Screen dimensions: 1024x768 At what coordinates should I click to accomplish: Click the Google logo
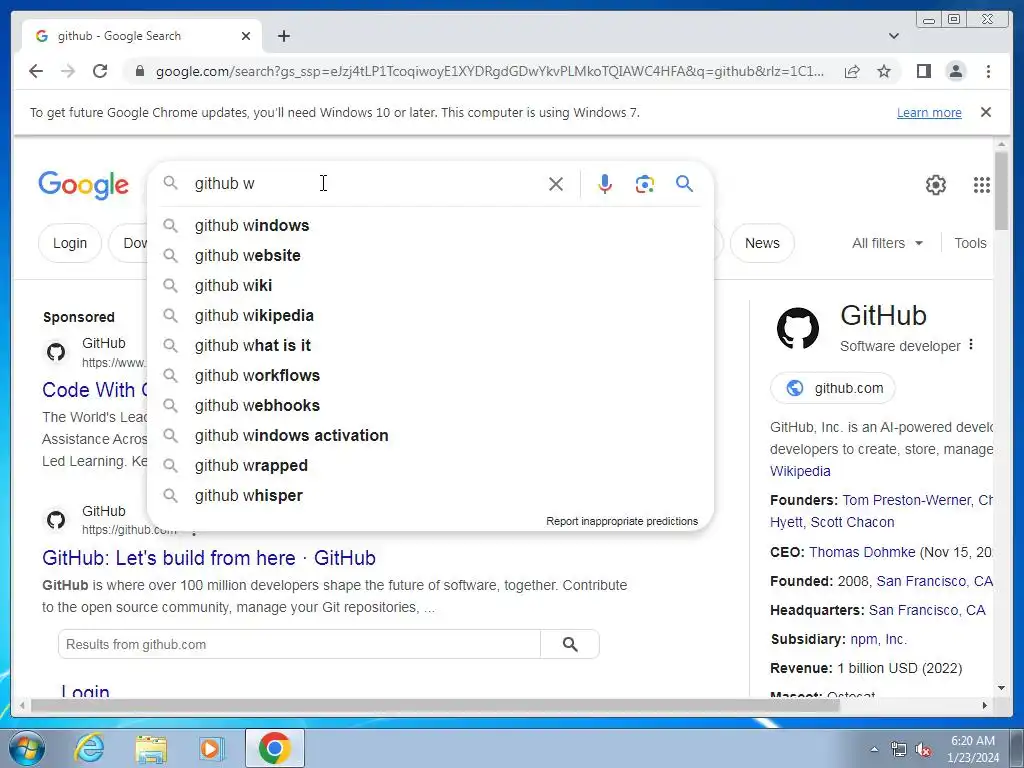point(84,185)
